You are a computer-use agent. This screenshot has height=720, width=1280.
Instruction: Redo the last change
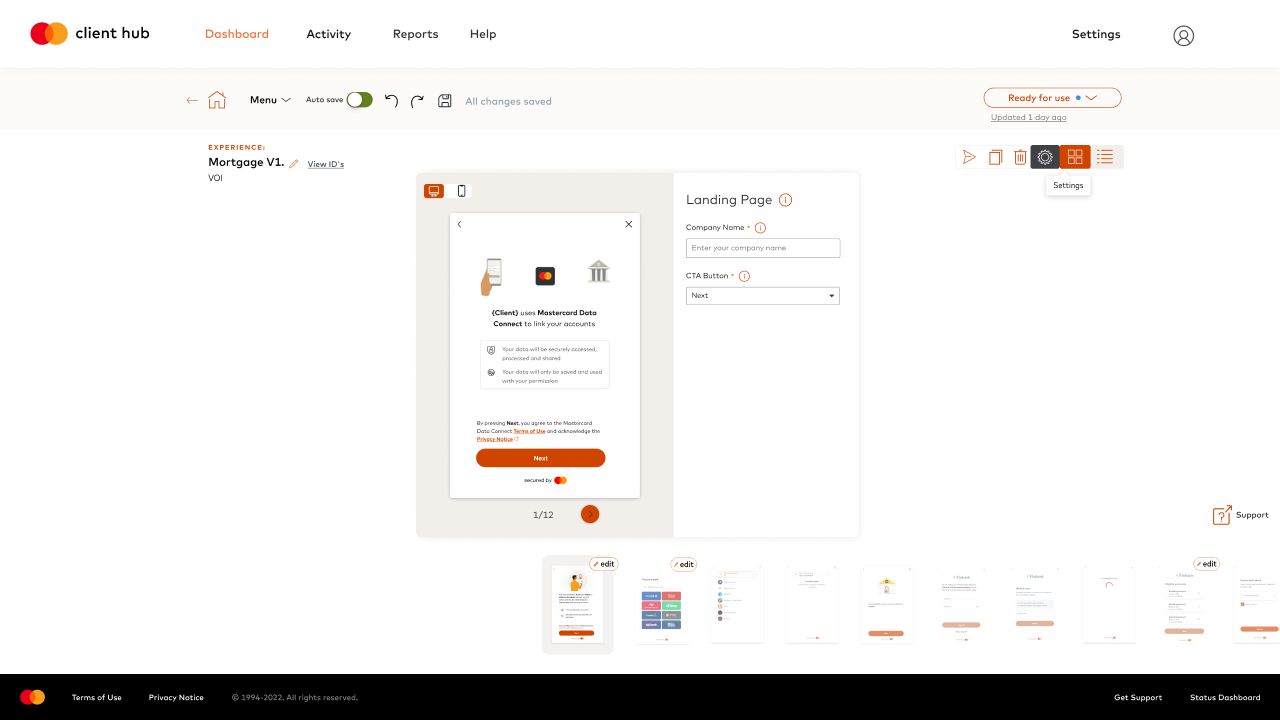(x=417, y=101)
